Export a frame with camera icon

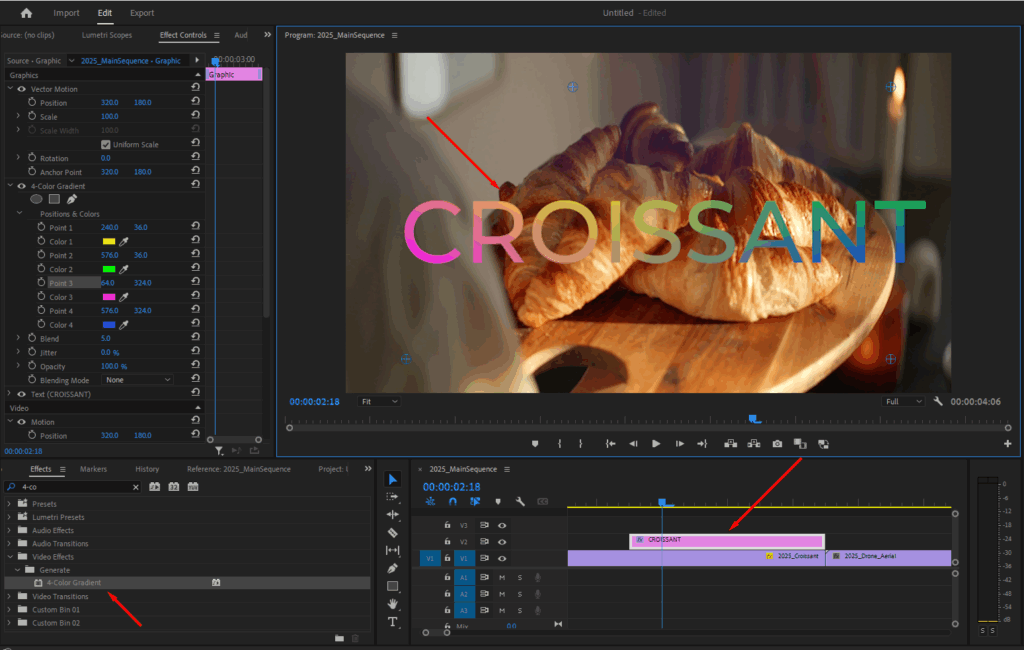pos(777,444)
